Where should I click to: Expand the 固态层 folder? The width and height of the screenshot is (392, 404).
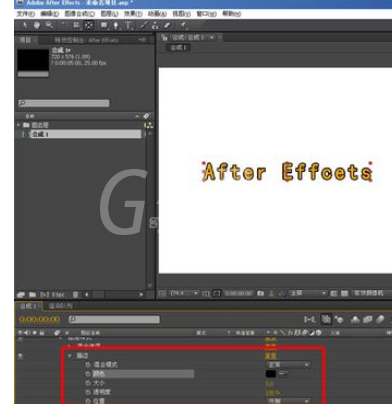click(x=18, y=125)
